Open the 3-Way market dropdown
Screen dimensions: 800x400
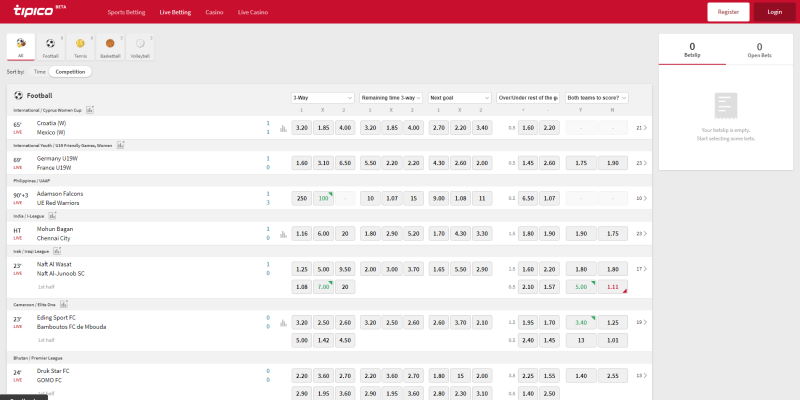[322, 97]
